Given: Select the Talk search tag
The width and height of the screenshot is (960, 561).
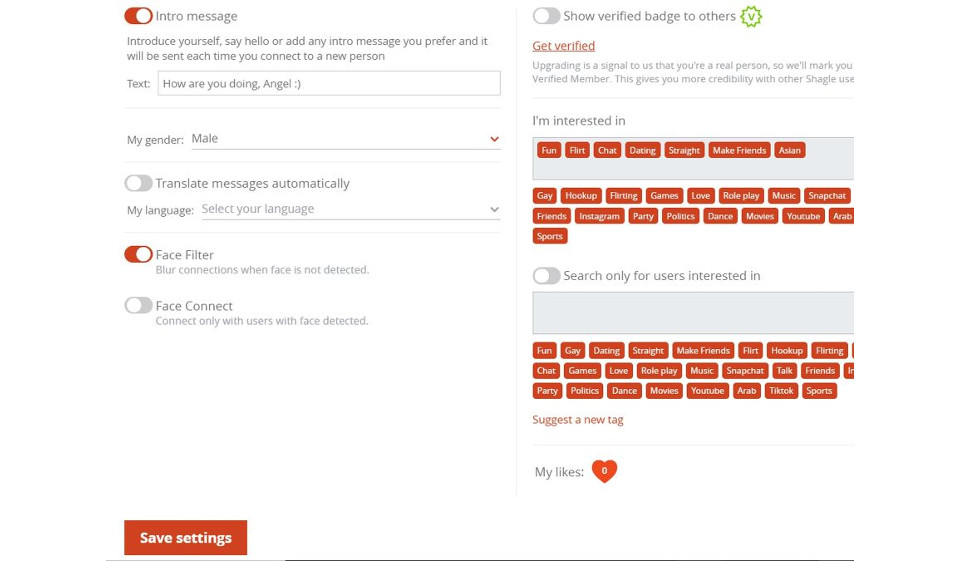Looking at the screenshot, I should point(784,371).
